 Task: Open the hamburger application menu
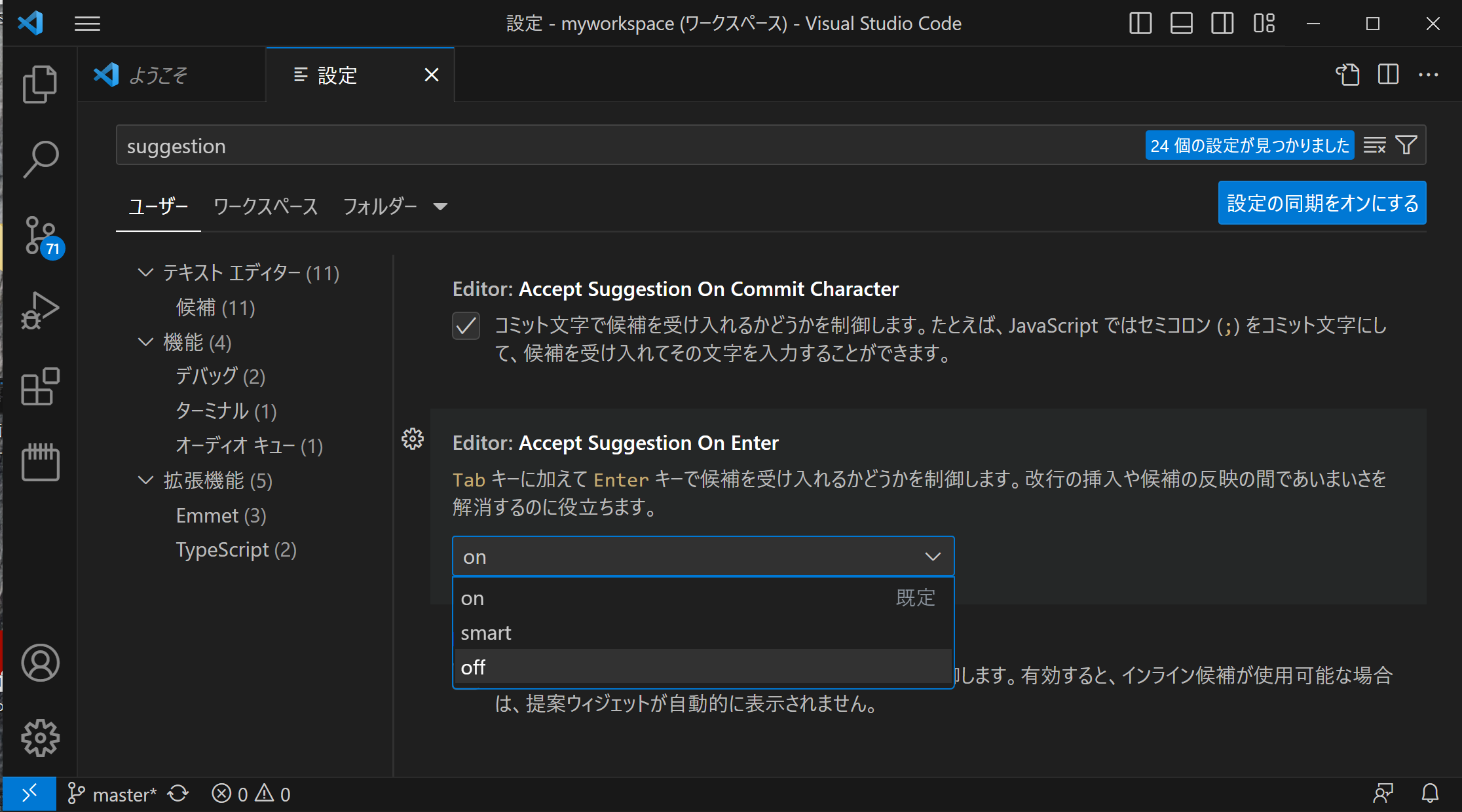(x=87, y=24)
